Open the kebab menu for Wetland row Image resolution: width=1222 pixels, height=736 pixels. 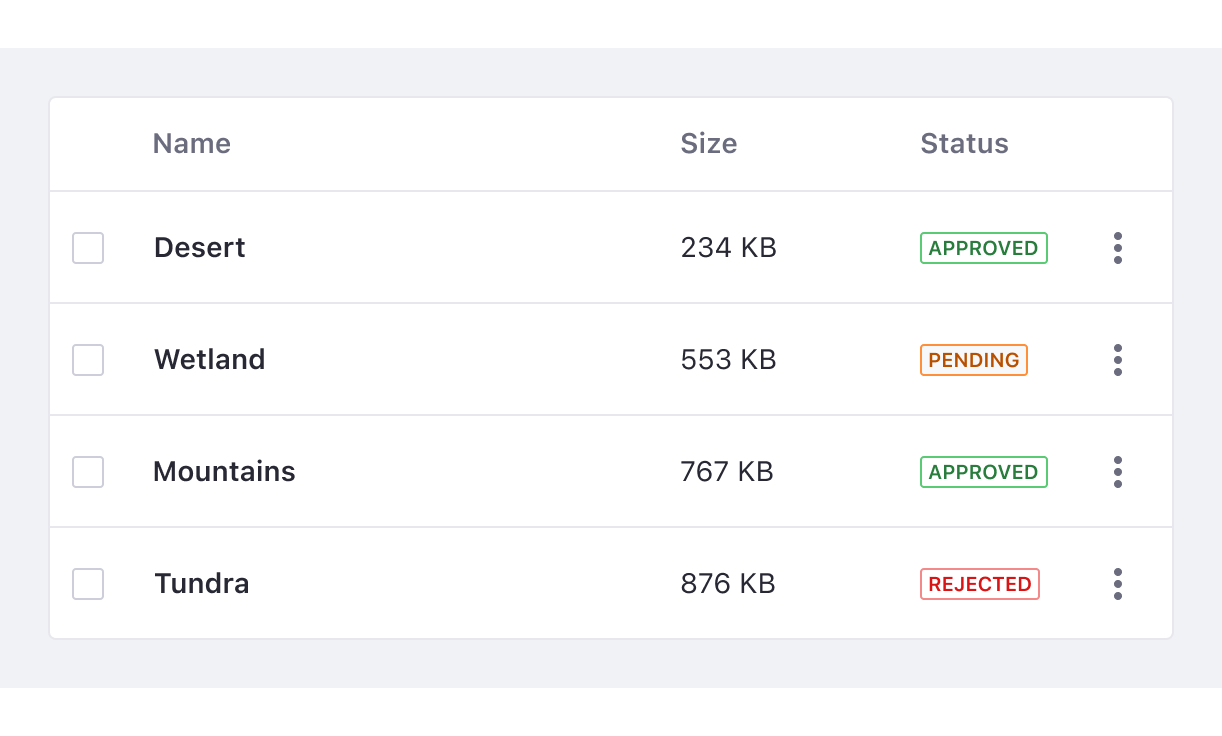tap(1117, 360)
